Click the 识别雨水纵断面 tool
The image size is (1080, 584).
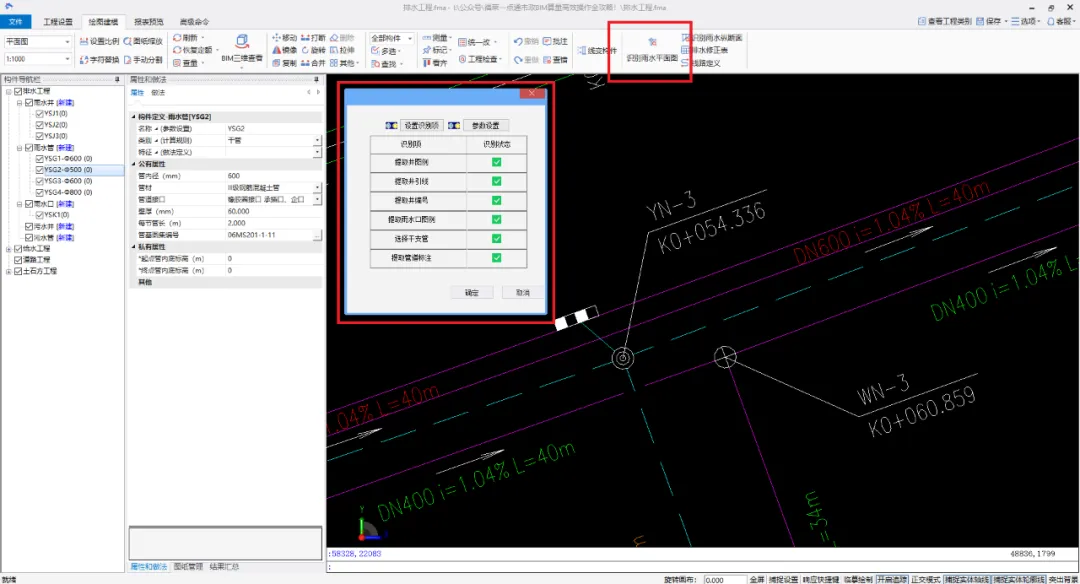click(712, 38)
